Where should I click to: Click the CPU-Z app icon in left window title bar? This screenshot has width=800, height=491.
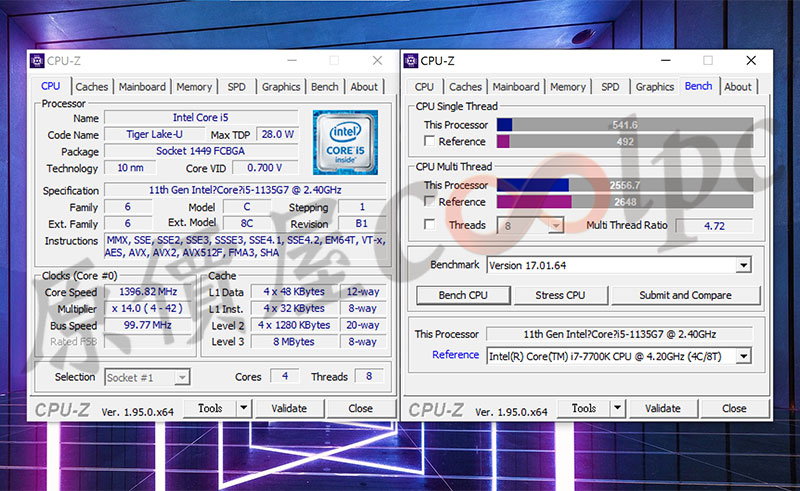click(x=37, y=61)
